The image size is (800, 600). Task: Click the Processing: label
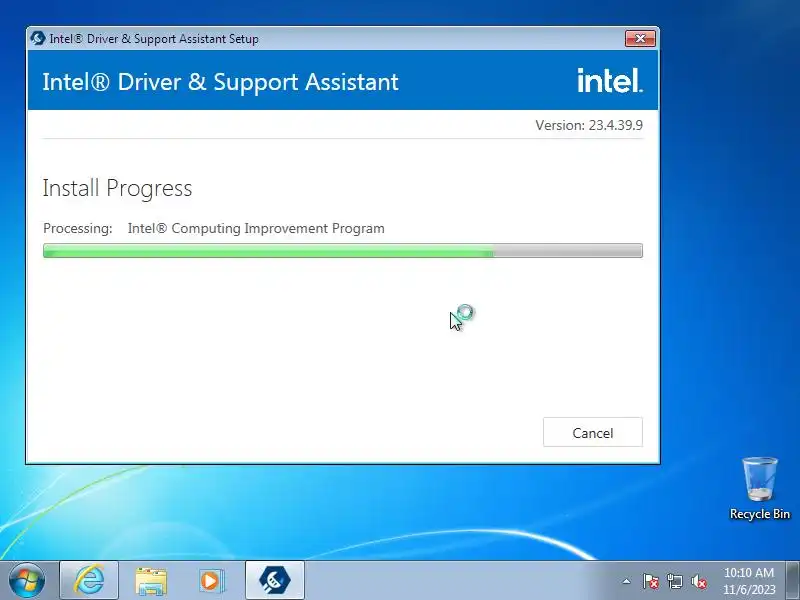(78, 228)
